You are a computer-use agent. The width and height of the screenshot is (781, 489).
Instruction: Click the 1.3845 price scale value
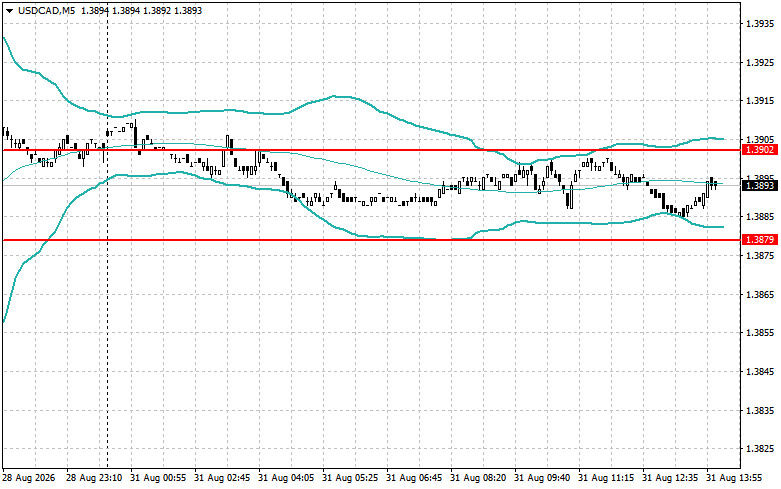760,371
